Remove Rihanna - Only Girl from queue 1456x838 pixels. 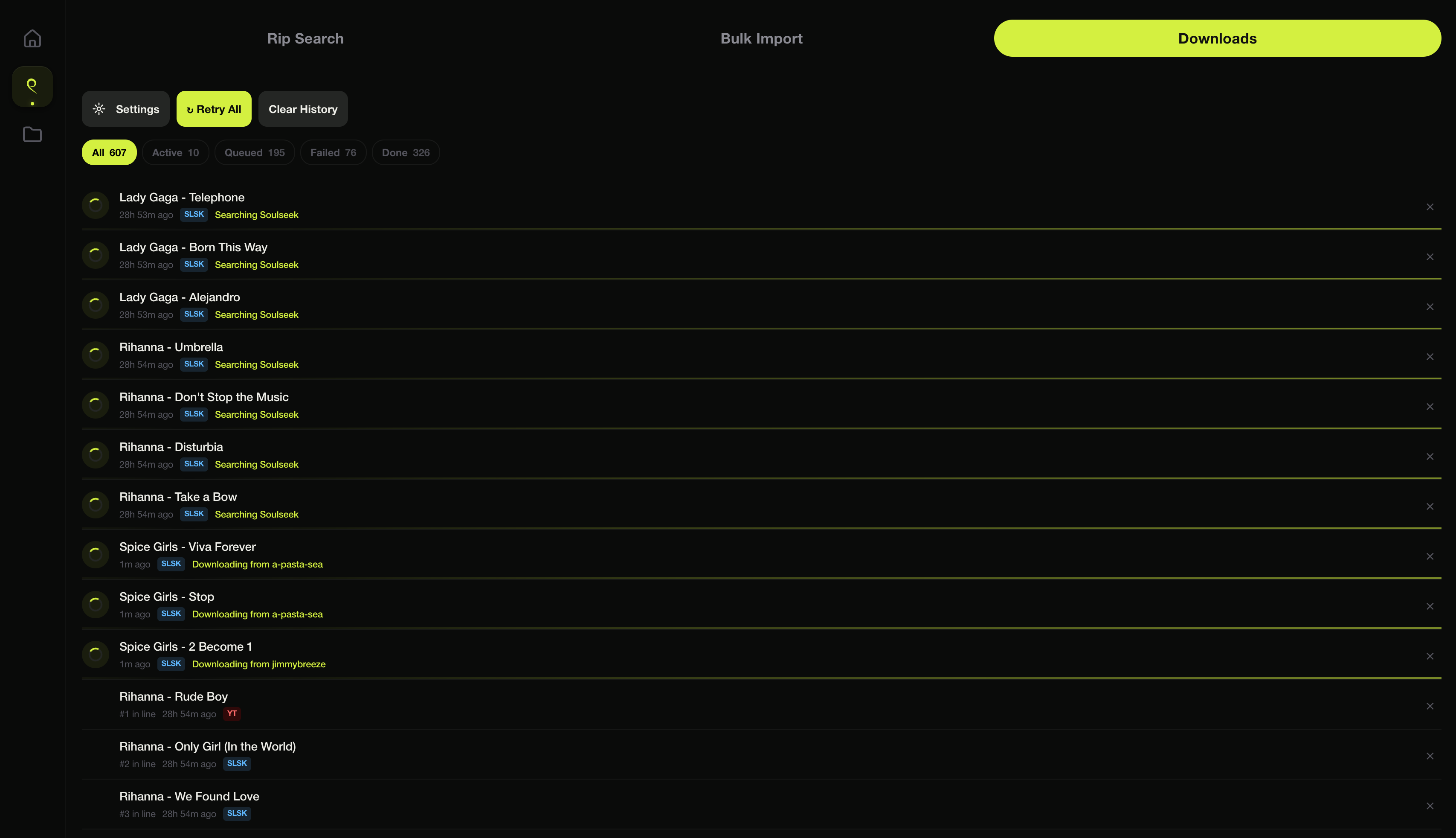coord(1430,756)
